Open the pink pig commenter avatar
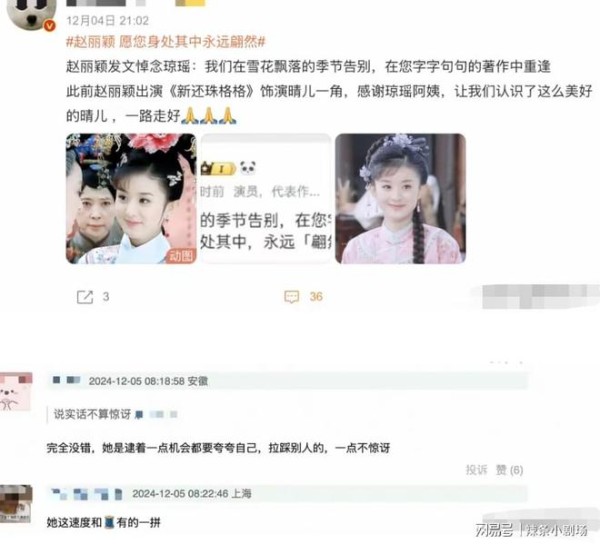 [x=16, y=391]
